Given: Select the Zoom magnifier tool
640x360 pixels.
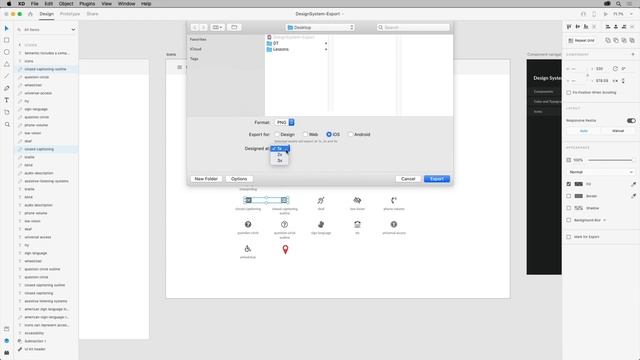Looking at the screenshot, I should click(x=7, y=124).
